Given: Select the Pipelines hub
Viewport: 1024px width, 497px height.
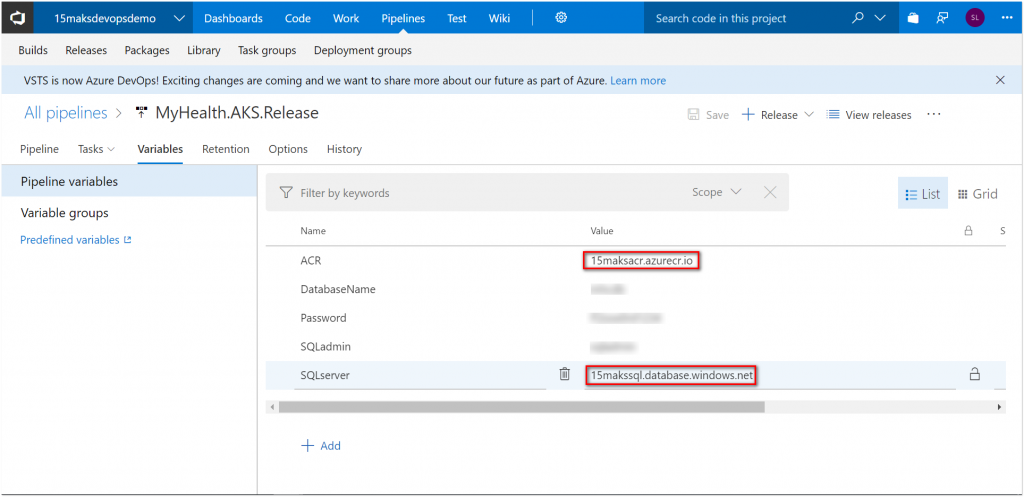Looking at the screenshot, I should coord(403,18).
